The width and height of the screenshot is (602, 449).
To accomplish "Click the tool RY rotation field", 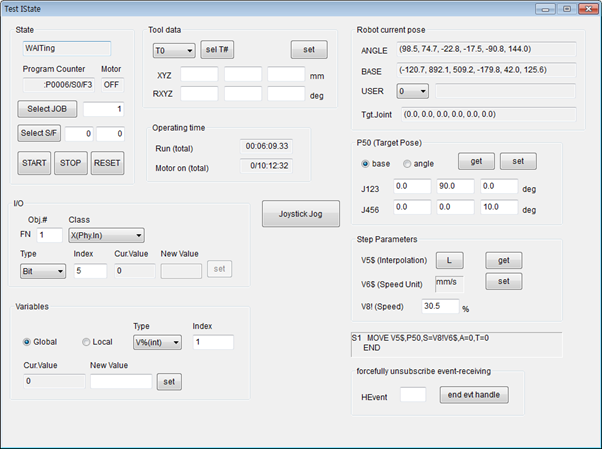I will (243, 94).
